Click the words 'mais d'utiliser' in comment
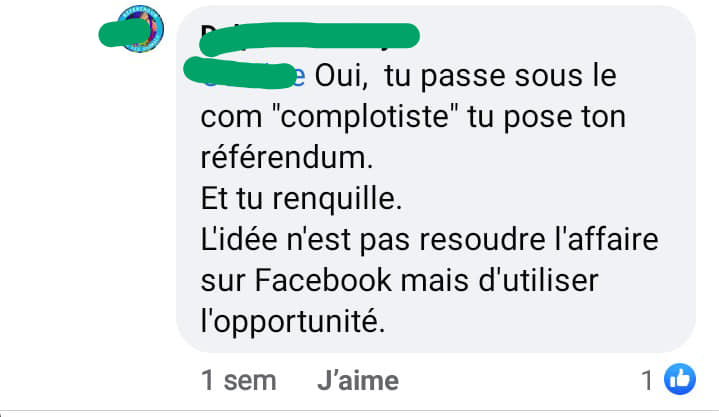Viewport: 719px width, 417px height. click(500, 280)
